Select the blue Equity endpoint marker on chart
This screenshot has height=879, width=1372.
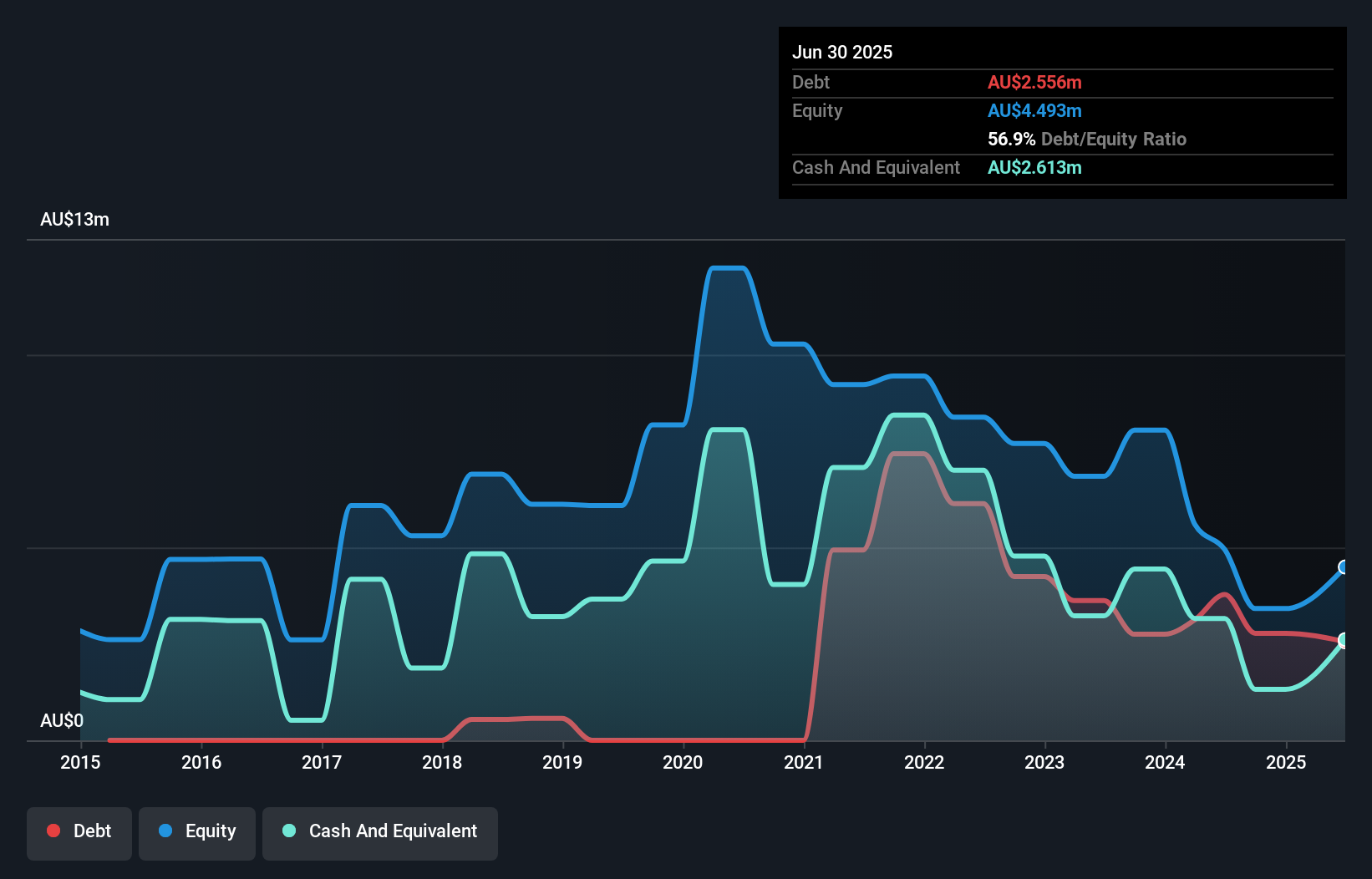pyautogui.click(x=1344, y=567)
